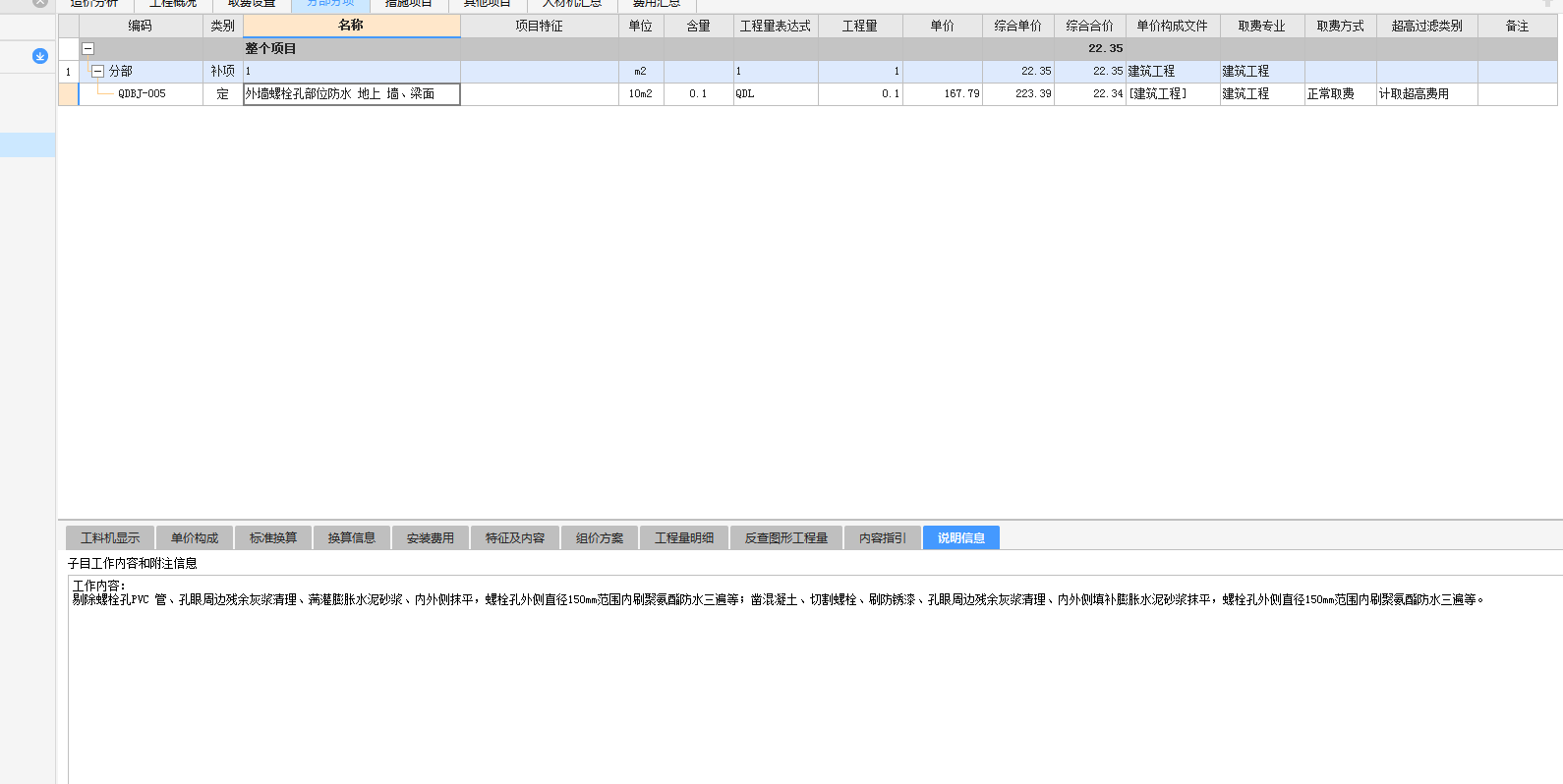Switch to the 内容指引 tab
The width and height of the screenshot is (1563, 784).
883,537
